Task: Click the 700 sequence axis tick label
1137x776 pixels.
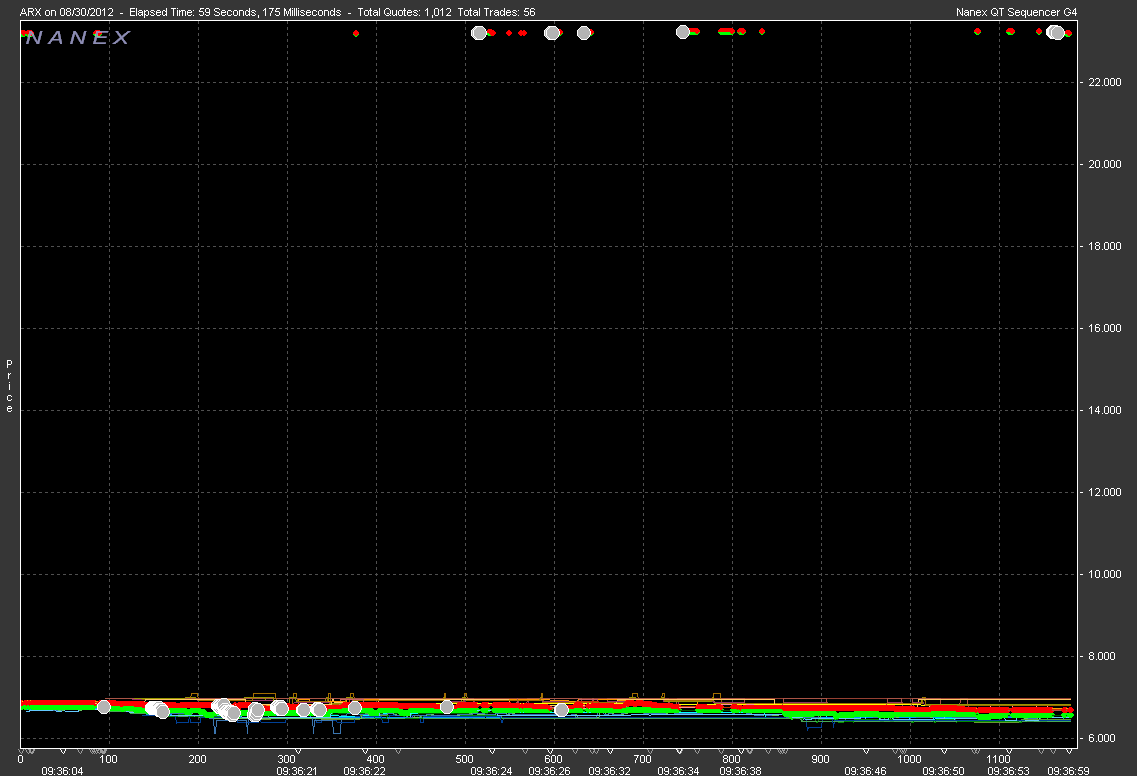Action: (642, 759)
